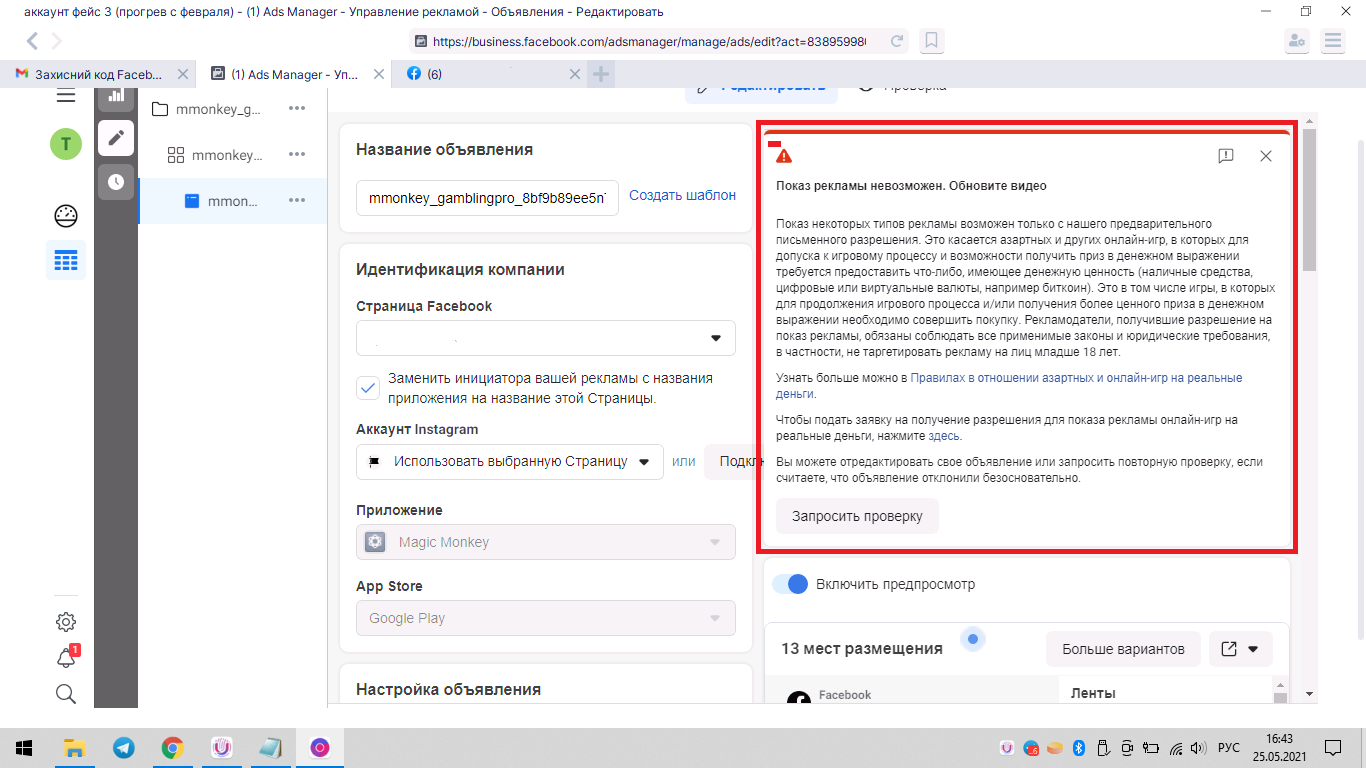Toggle the preview enable switch

click(789, 584)
